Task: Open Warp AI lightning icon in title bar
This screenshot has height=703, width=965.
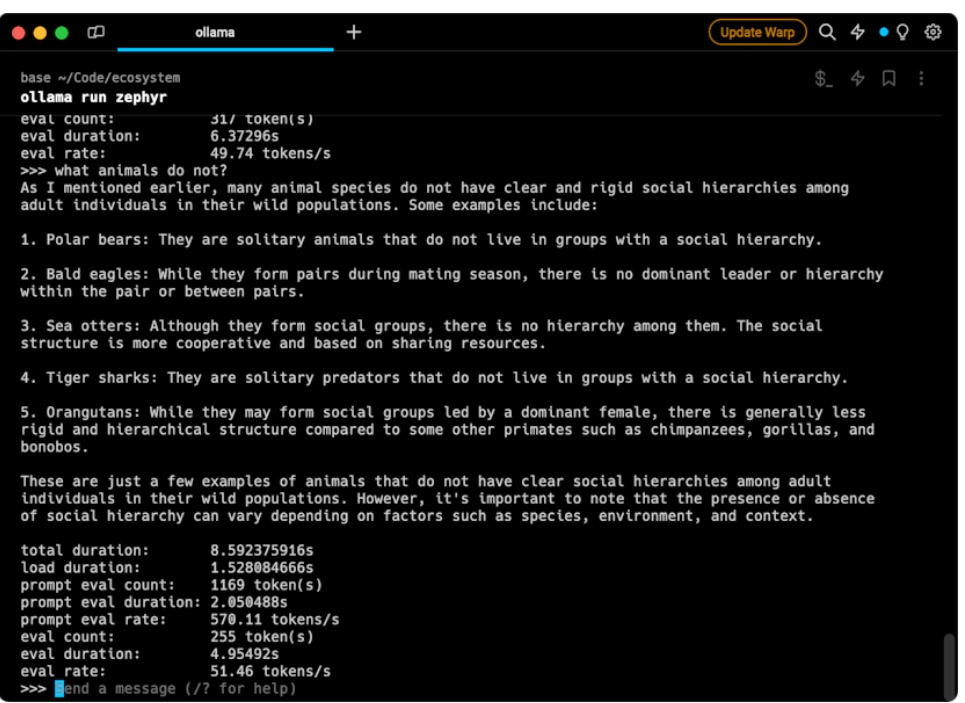Action: click(x=857, y=32)
